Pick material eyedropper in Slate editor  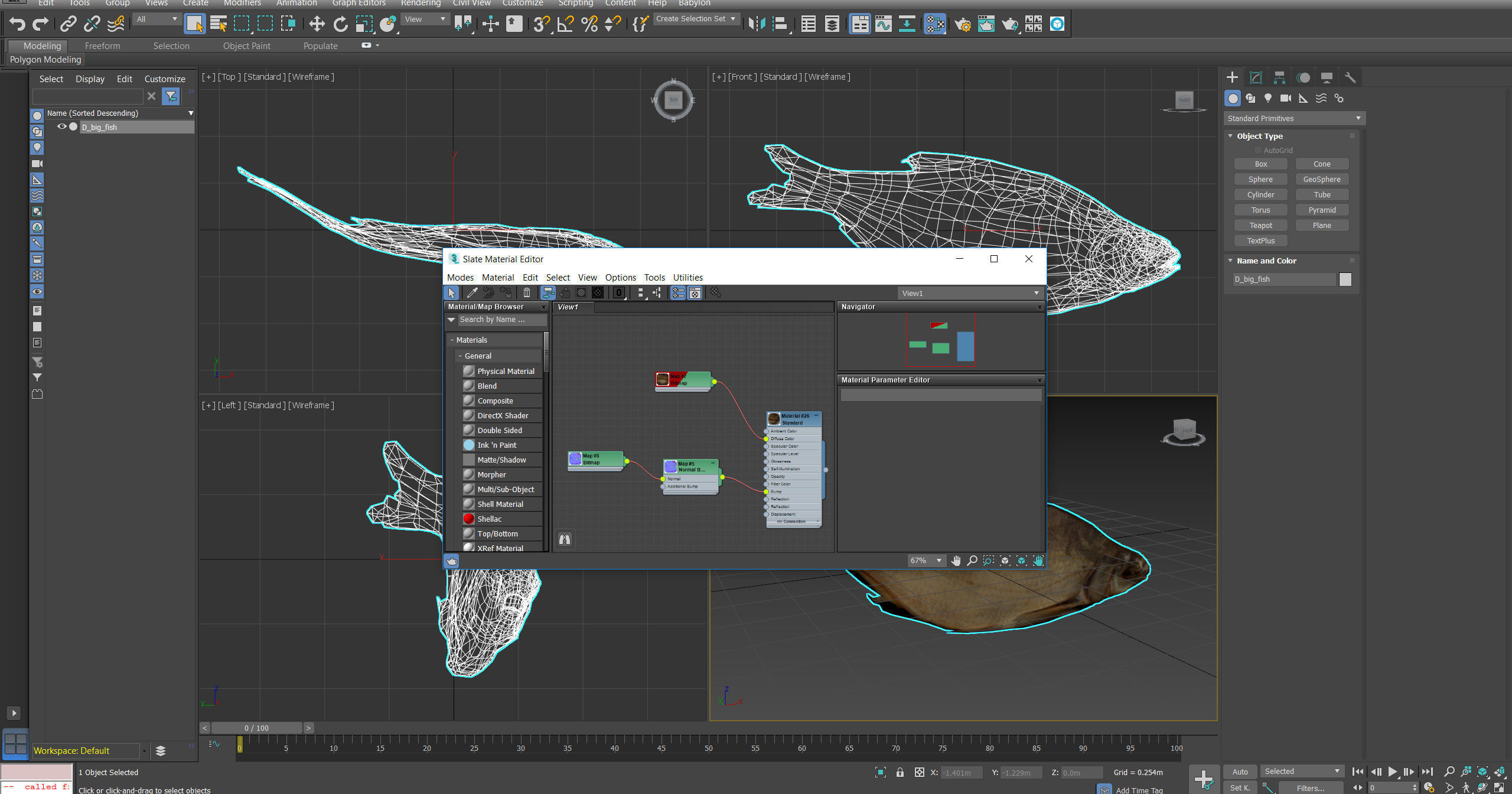pos(472,293)
